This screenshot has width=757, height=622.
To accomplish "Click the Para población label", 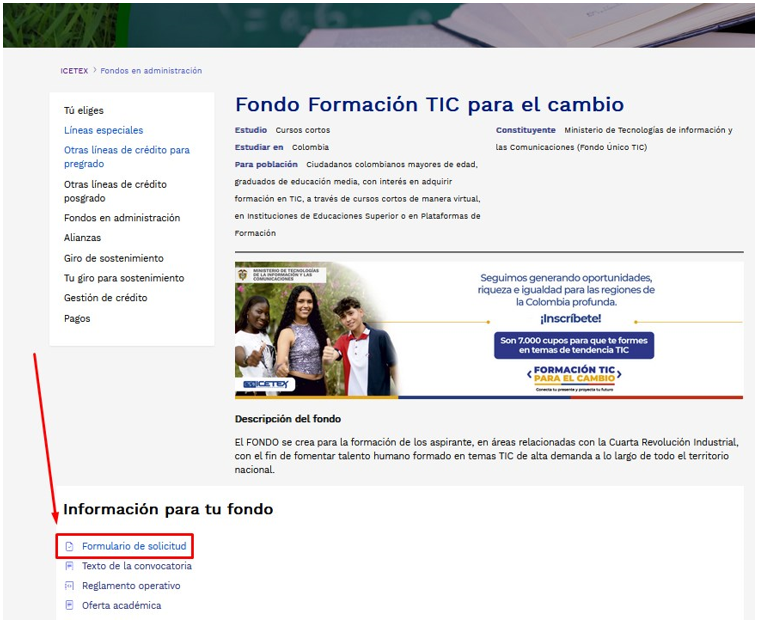I will (266, 165).
